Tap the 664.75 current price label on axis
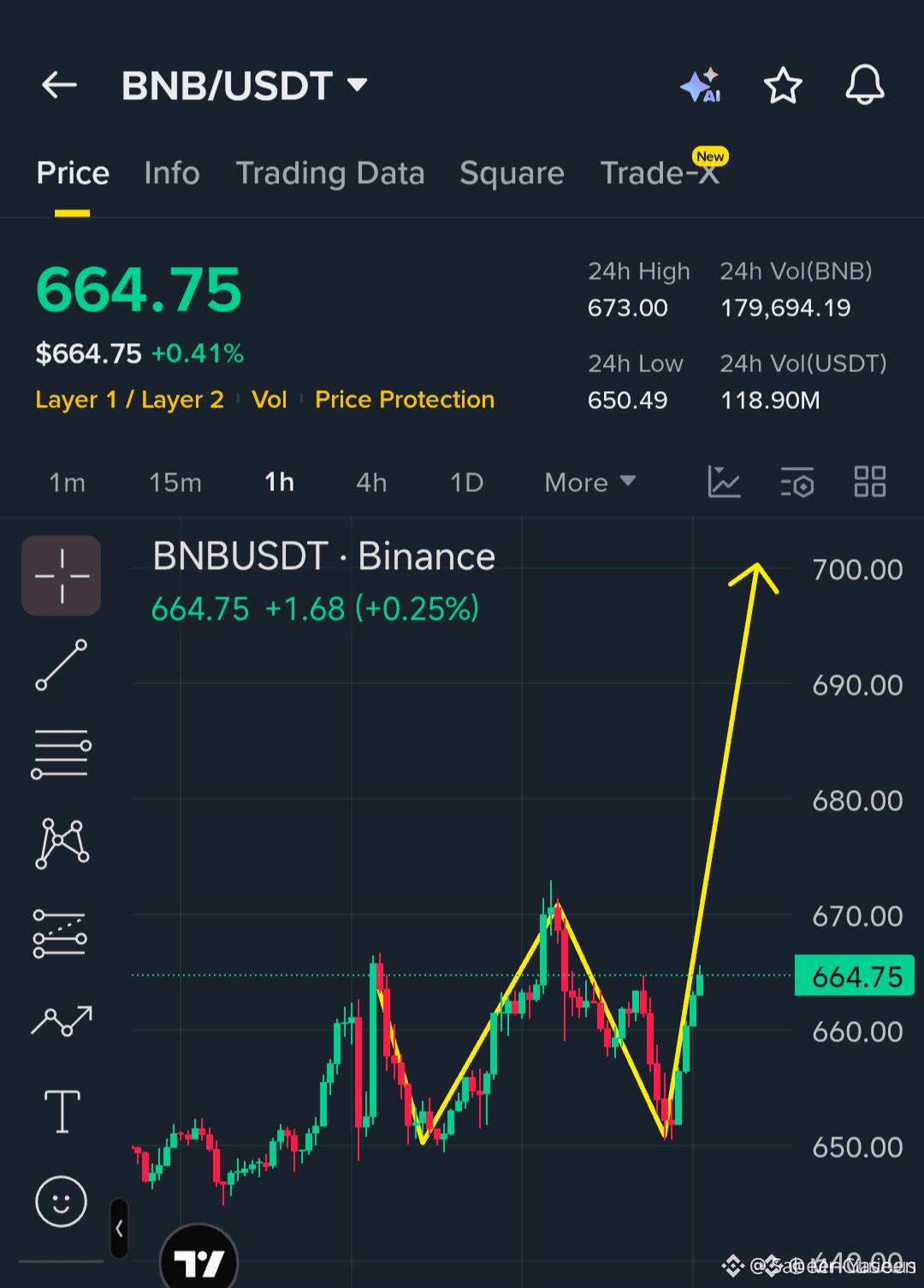Screen dimensions: 924x1288 (855, 976)
